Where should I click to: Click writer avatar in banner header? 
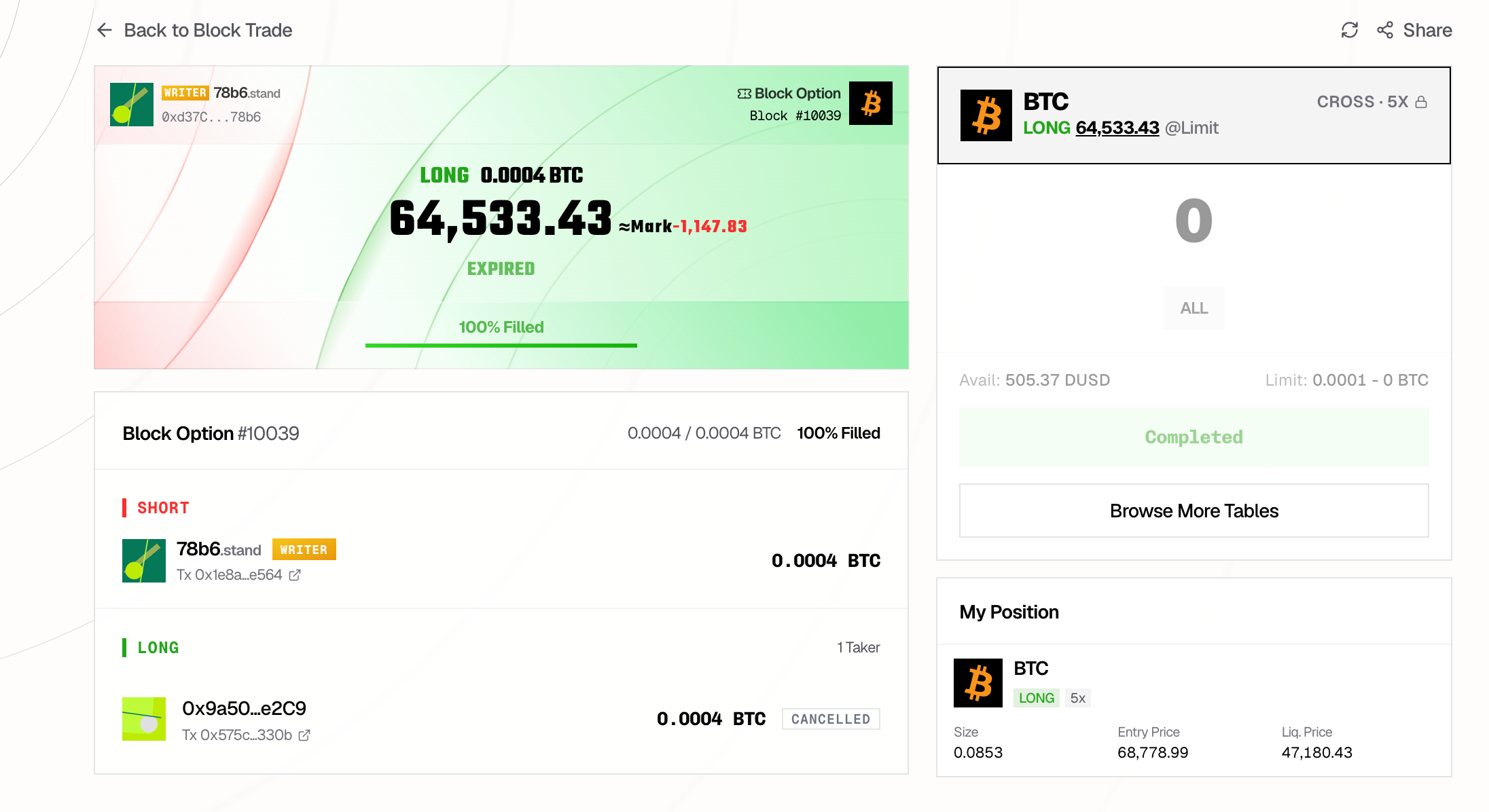(132, 105)
